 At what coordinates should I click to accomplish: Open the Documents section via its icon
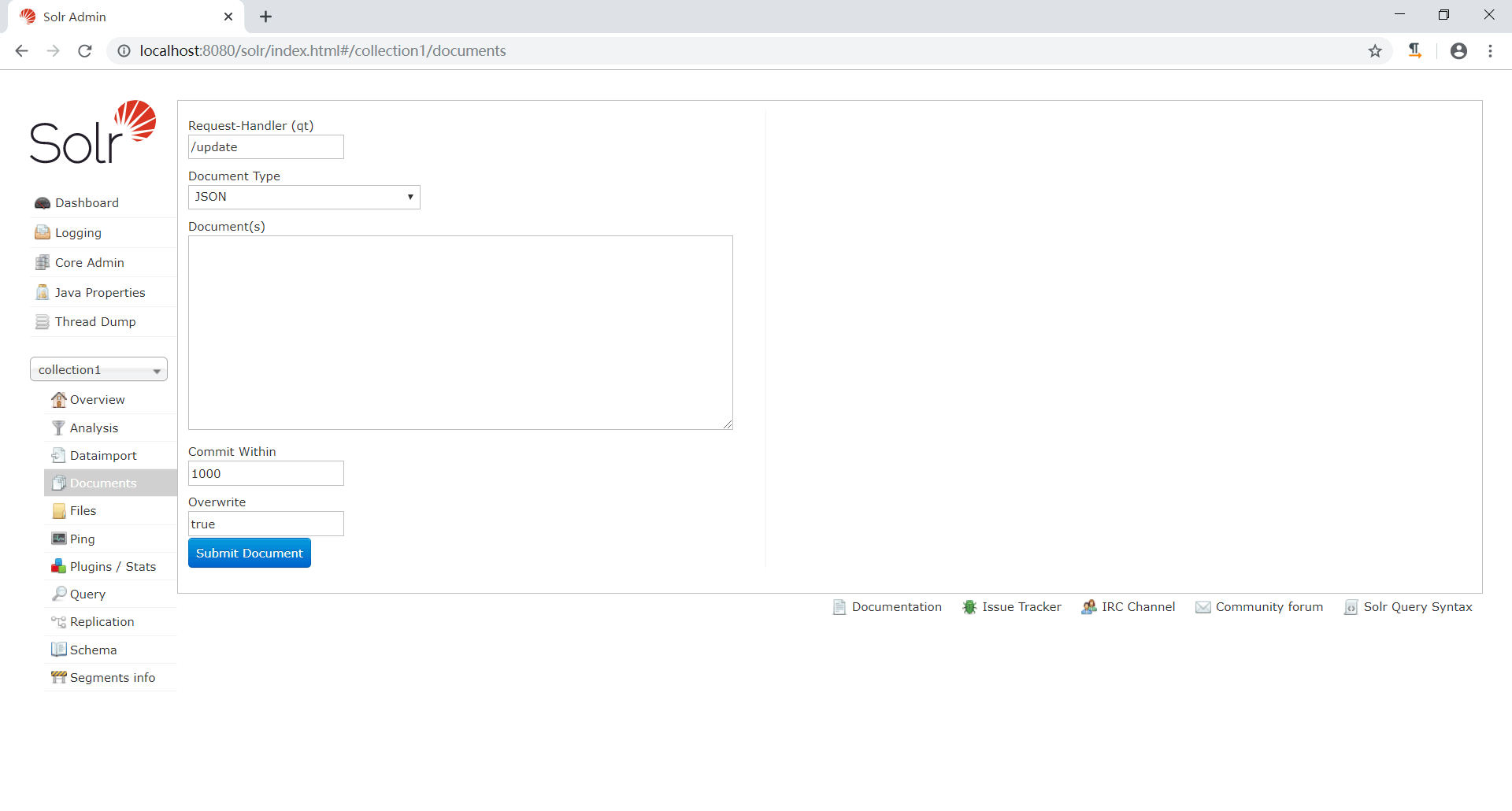[x=58, y=483]
